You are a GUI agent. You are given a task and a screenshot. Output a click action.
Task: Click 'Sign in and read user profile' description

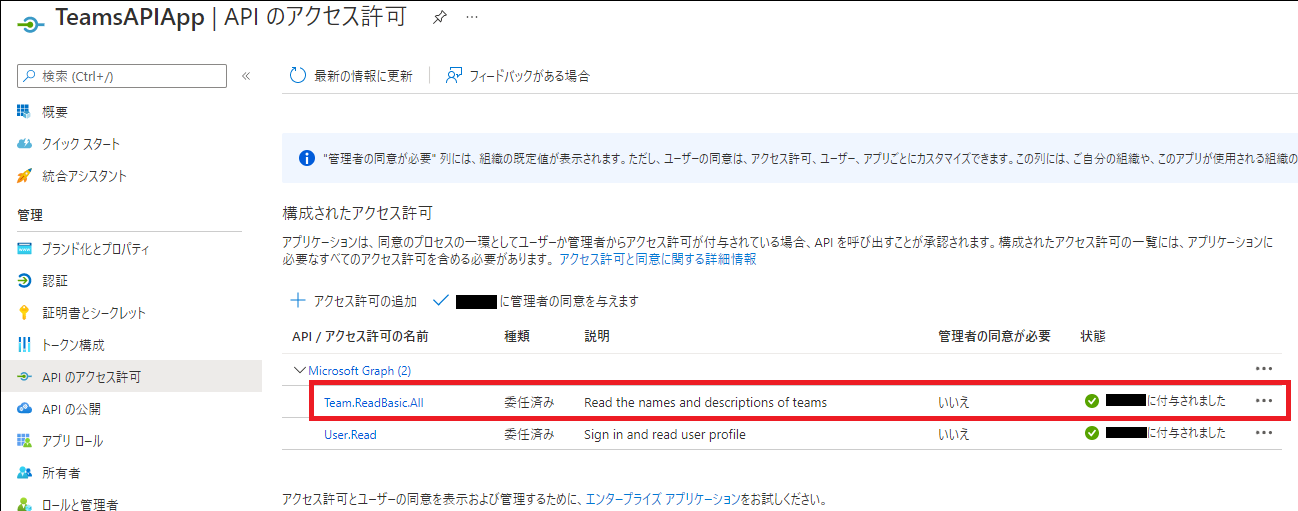click(x=665, y=434)
